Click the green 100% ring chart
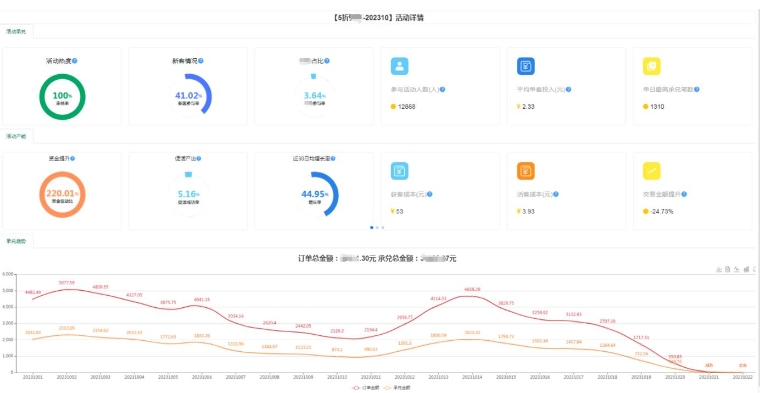The height and width of the screenshot is (393, 760). pyautogui.click(x=62, y=97)
